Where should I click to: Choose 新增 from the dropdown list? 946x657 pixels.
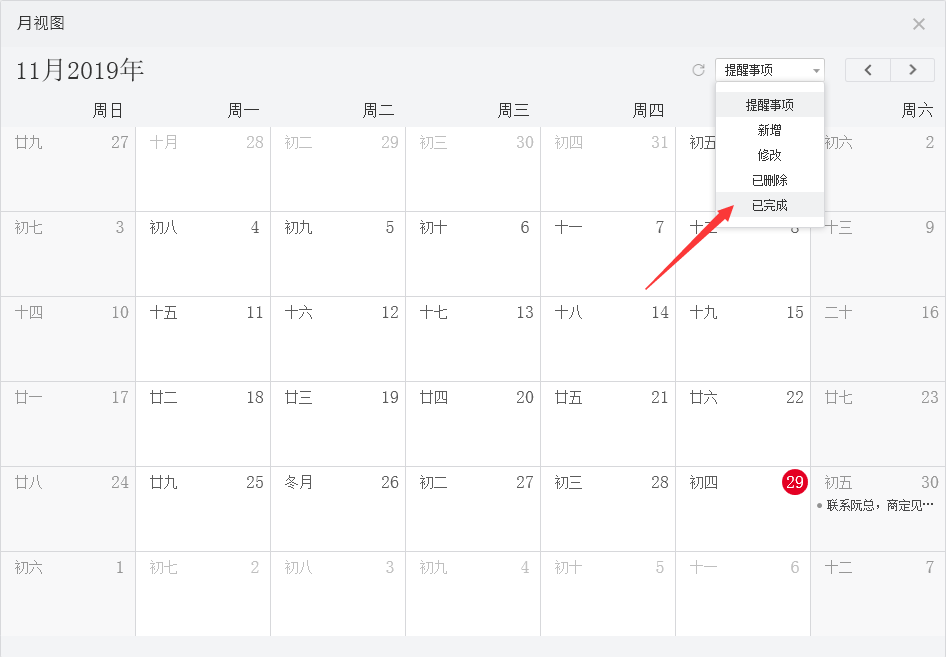pos(769,130)
